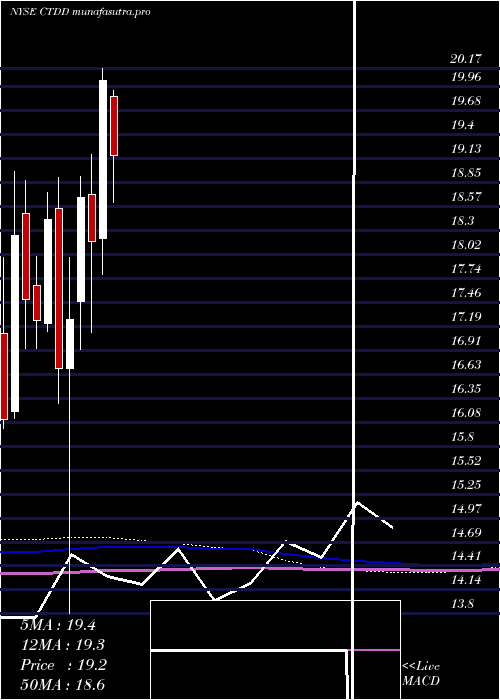Click the <<Live MACD label
The width and height of the screenshot is (500, 700).
coord(421,674)
